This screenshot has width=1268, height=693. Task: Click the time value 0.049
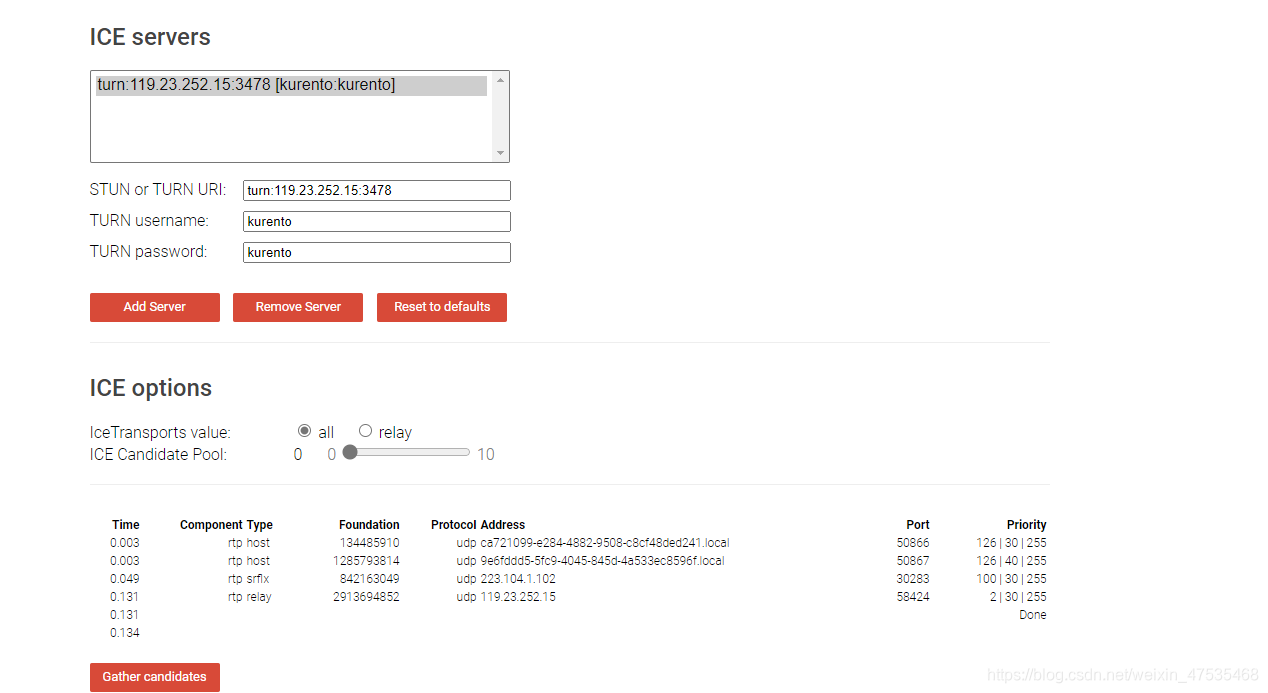125,579
